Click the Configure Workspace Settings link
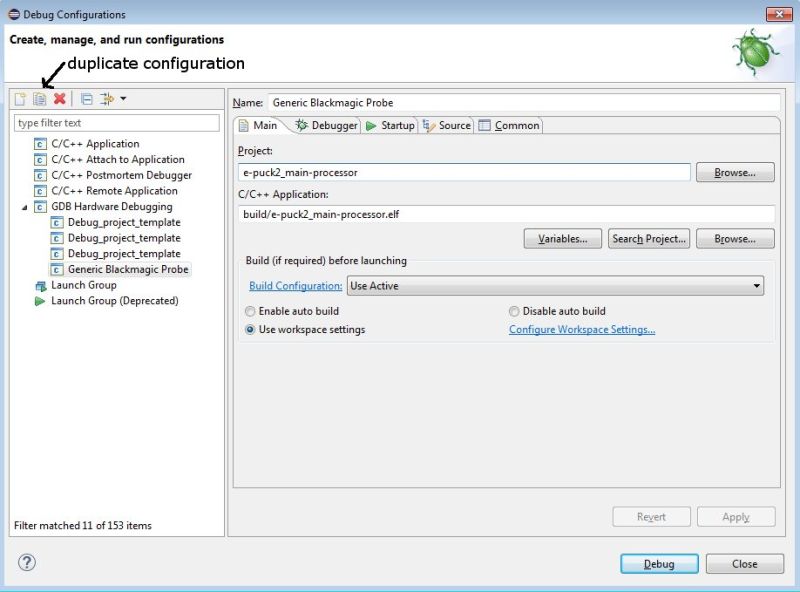The width and height of the screenshot is (800, 592). [581, 330]
